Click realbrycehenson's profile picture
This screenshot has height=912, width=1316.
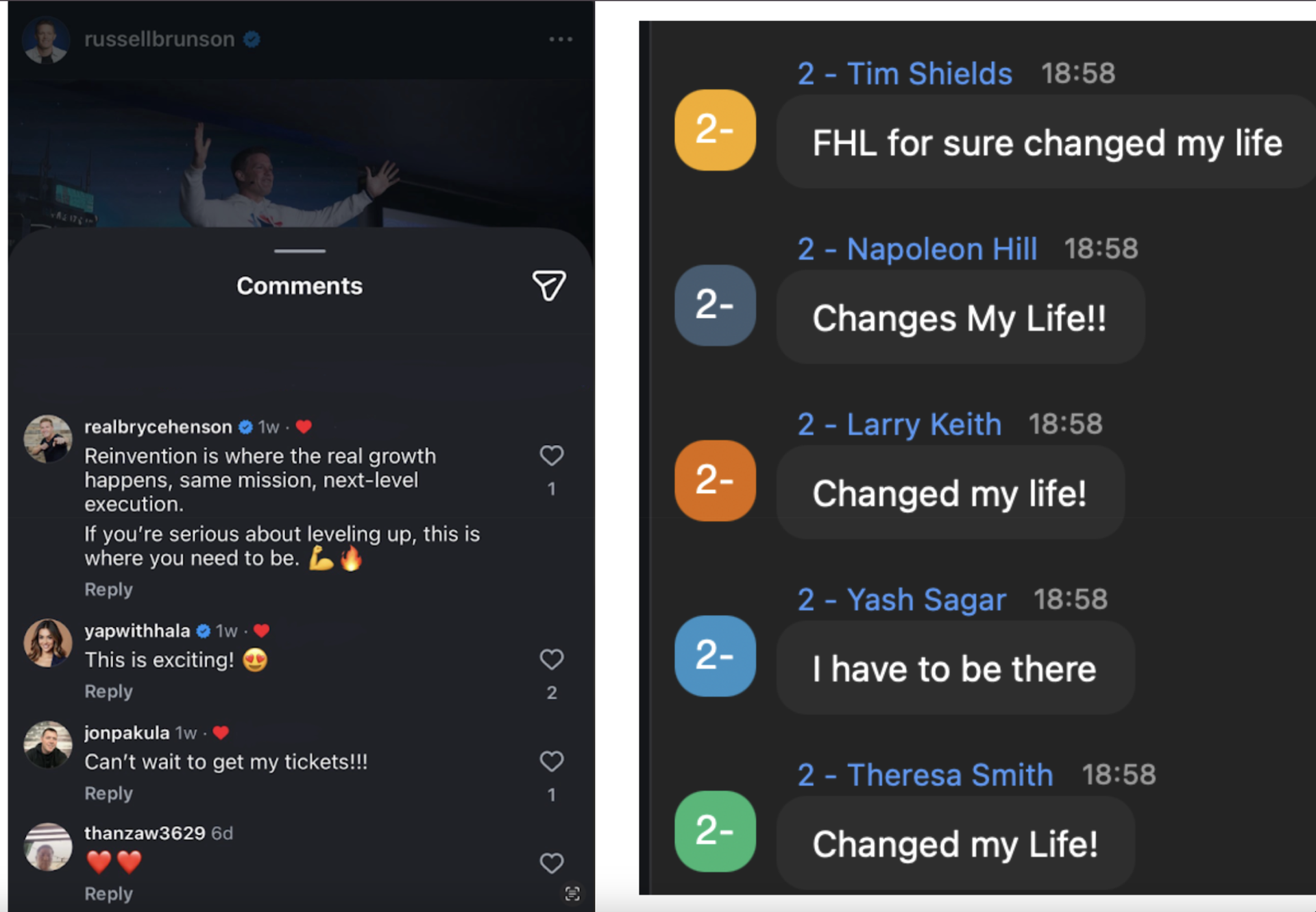pyautogui.click(x=47, y=439)
